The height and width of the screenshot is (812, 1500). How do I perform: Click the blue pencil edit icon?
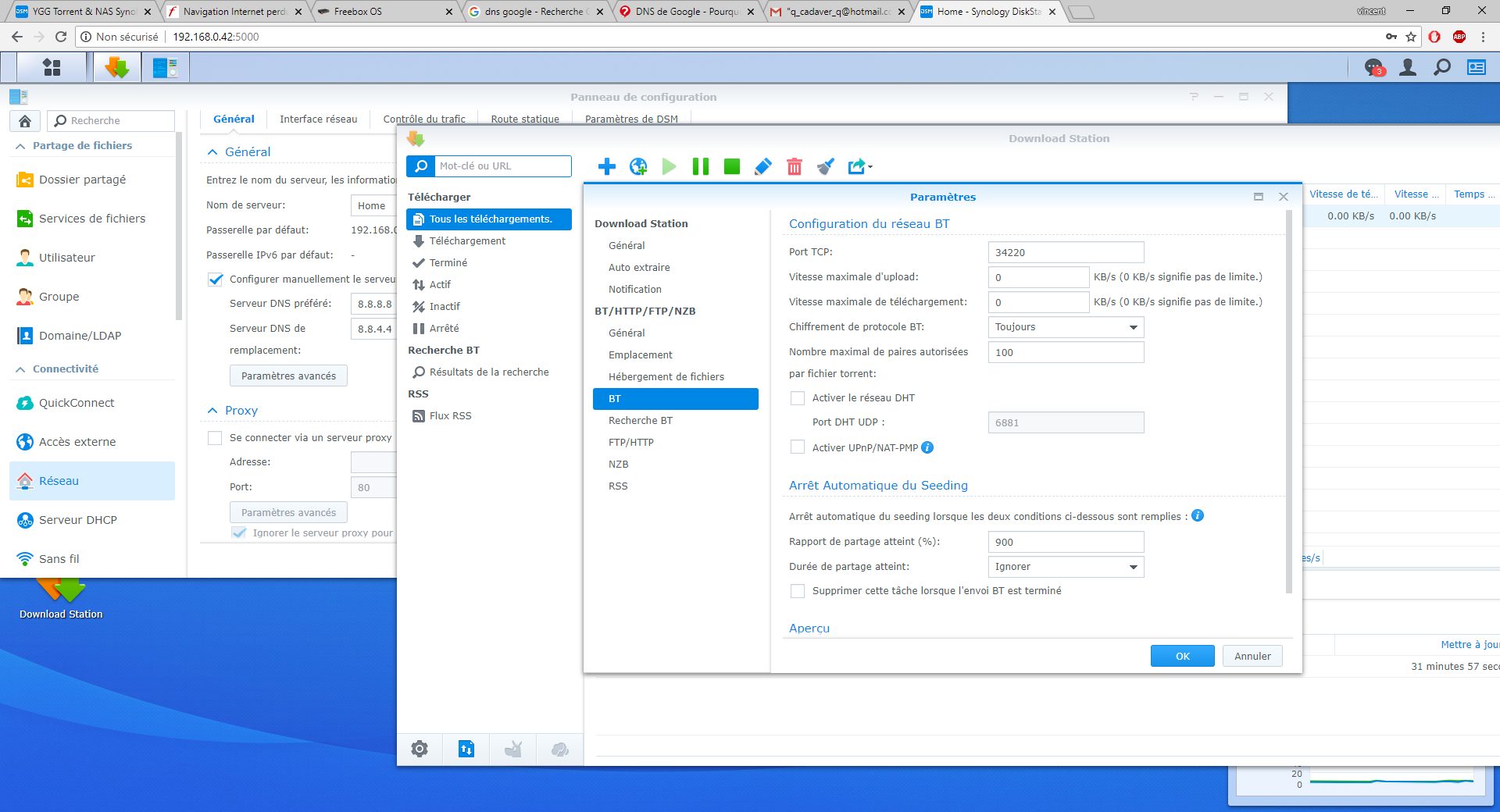click(762, 166)
